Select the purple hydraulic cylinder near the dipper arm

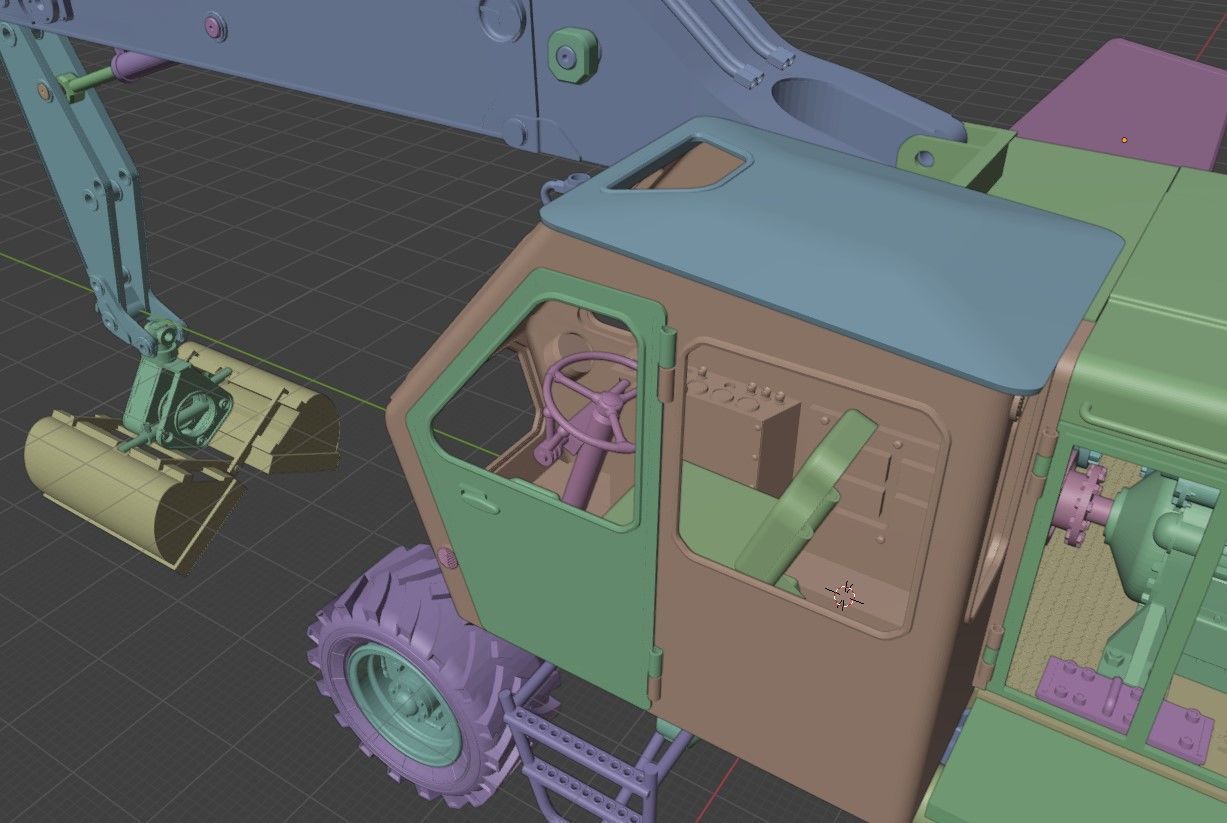[x=140, y=65]
